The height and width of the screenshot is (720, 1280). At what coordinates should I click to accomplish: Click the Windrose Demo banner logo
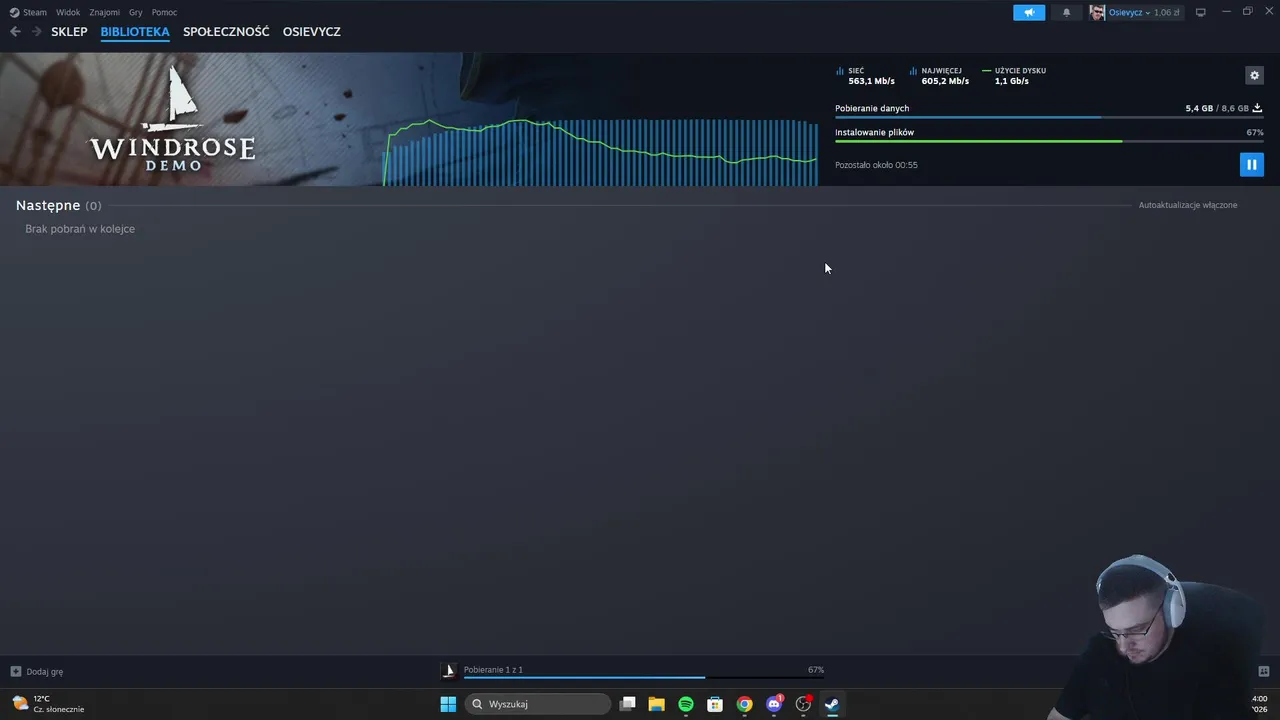pyautogui.click(x=172, y=118)
